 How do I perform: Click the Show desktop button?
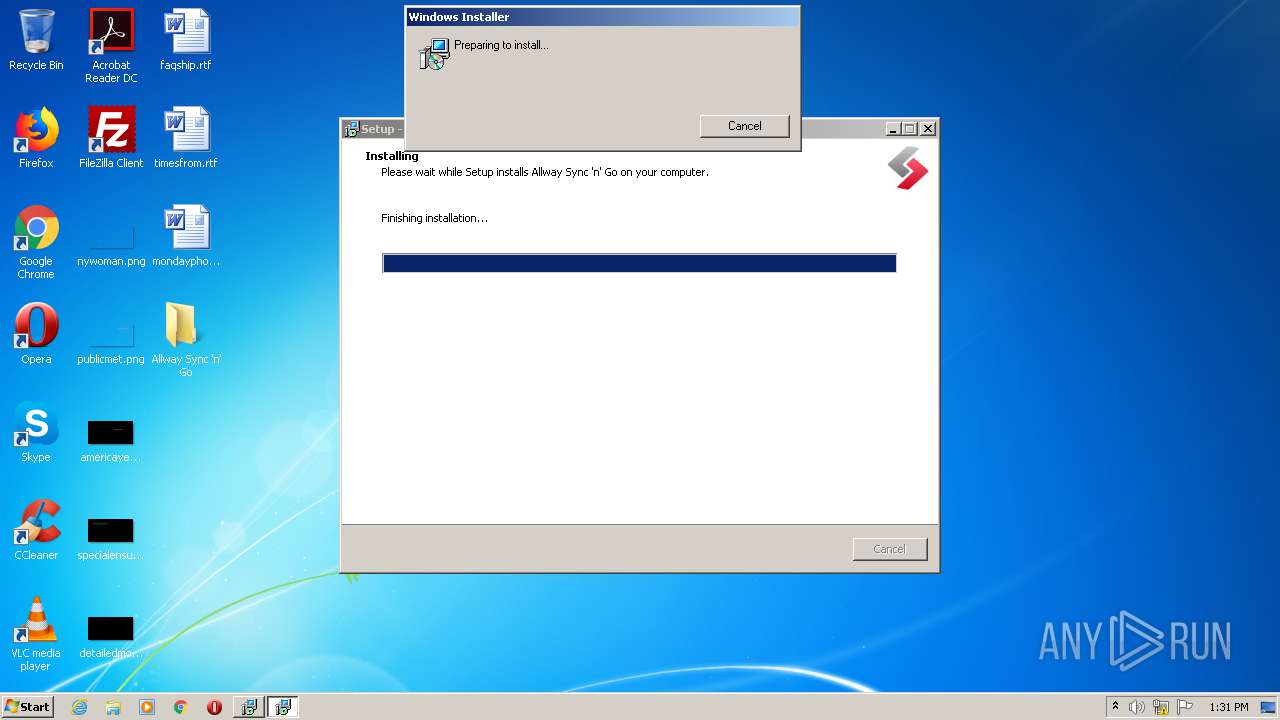(x=1269, y=707)
